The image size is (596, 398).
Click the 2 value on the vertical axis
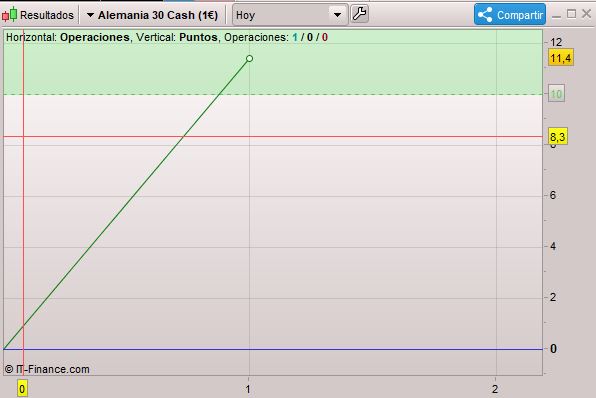point(553,297)
